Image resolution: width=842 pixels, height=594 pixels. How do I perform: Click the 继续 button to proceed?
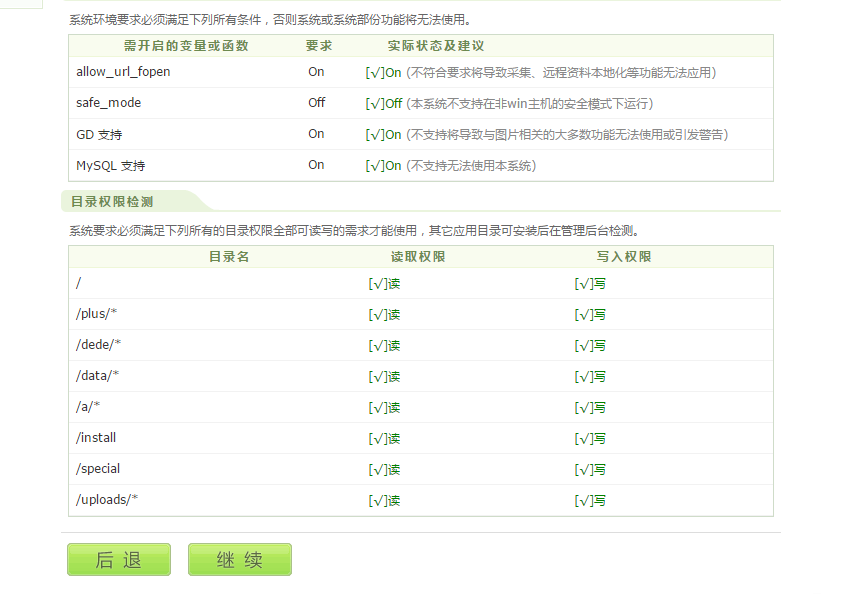pyautogui.click(x=239, y=560)
